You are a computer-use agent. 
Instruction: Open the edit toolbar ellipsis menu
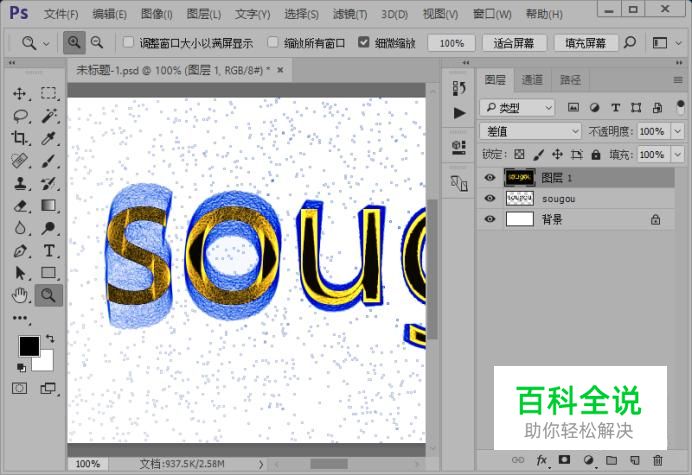pyautogui.click(x=19, y=318)
